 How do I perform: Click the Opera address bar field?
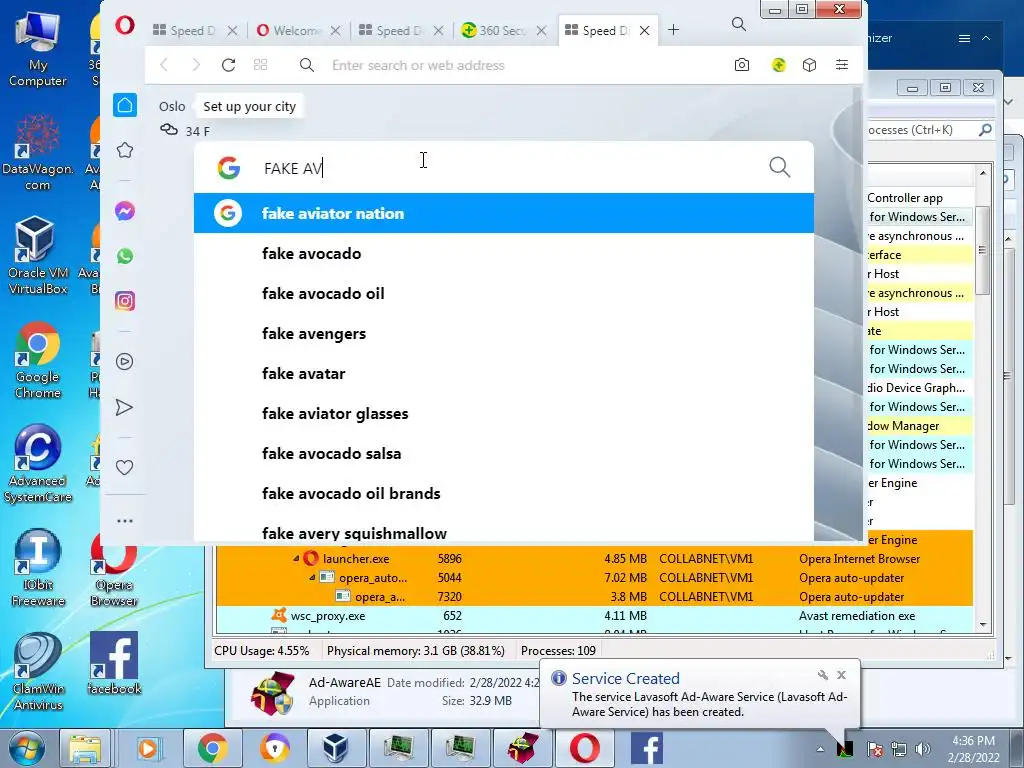pyautogui.click(x=522, y=65)
